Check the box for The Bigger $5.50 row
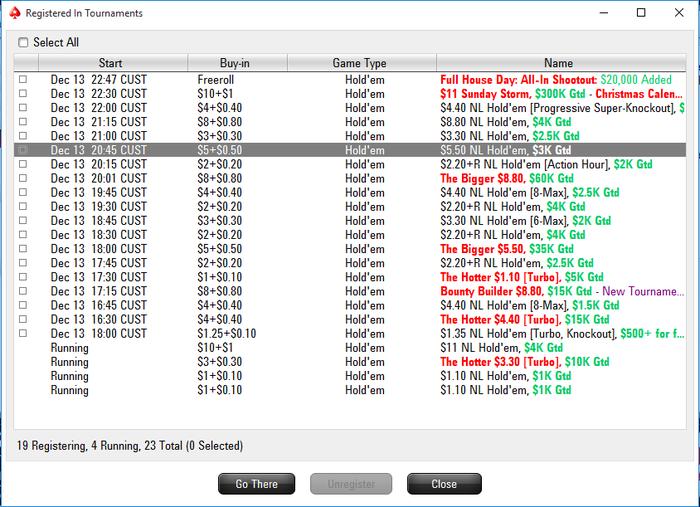The width and height of the screenshot is (700, 507). (23, 249)
